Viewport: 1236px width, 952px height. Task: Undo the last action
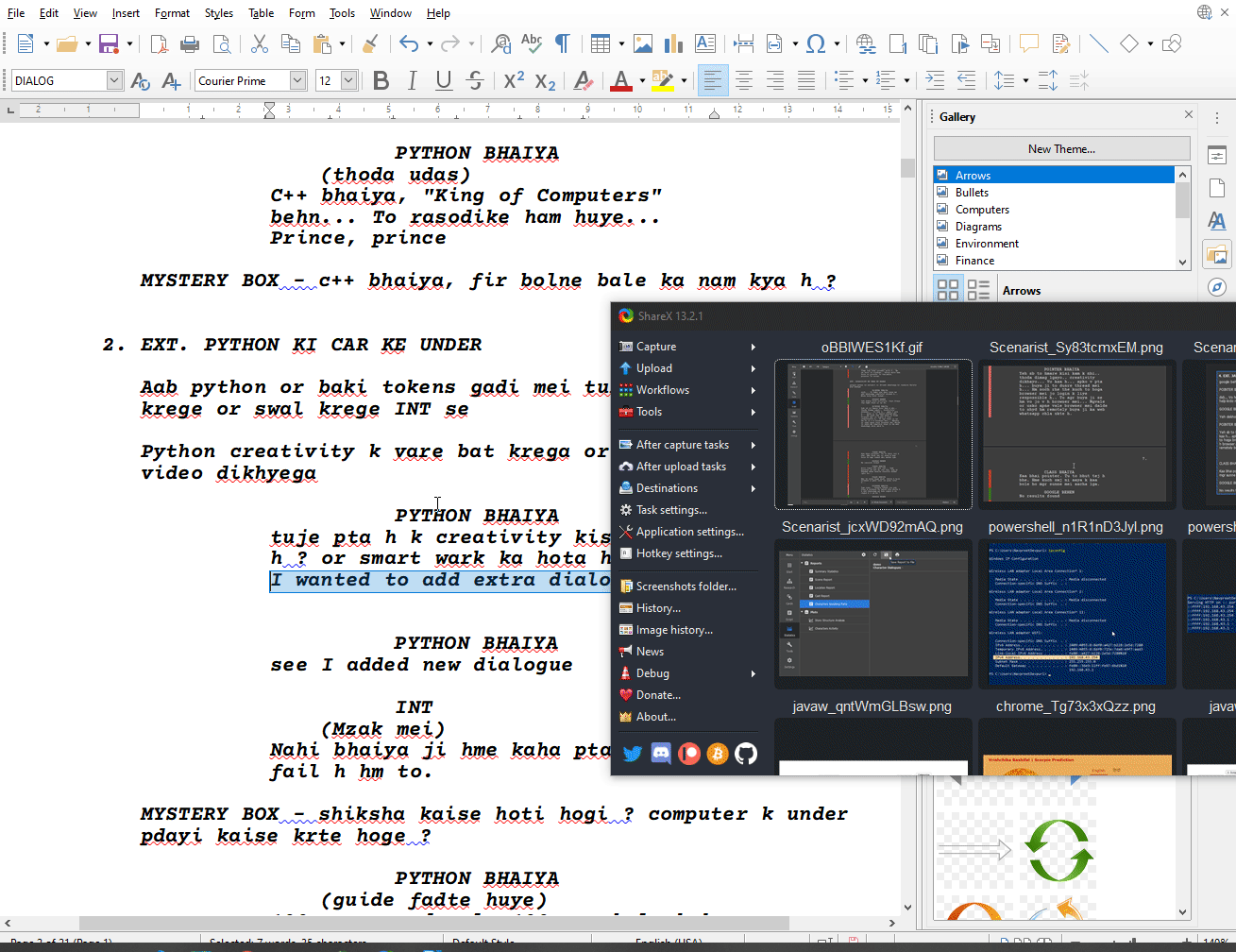[409, 43]
